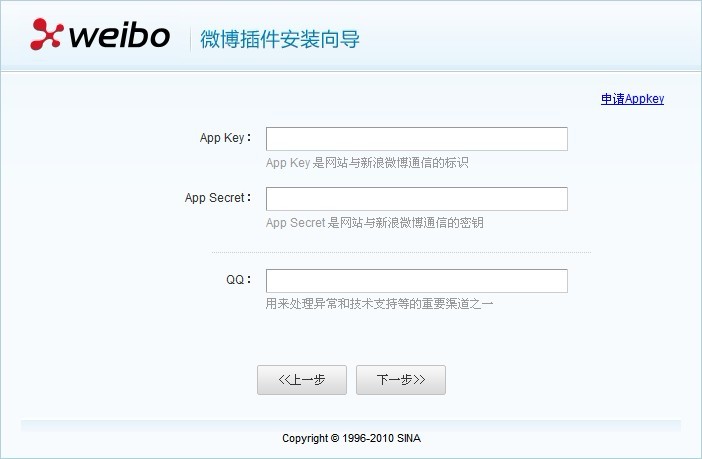This screenshot has height=459, width=702.
Task: Click the SINA text in the footer
Action: (x=408, y=438)
